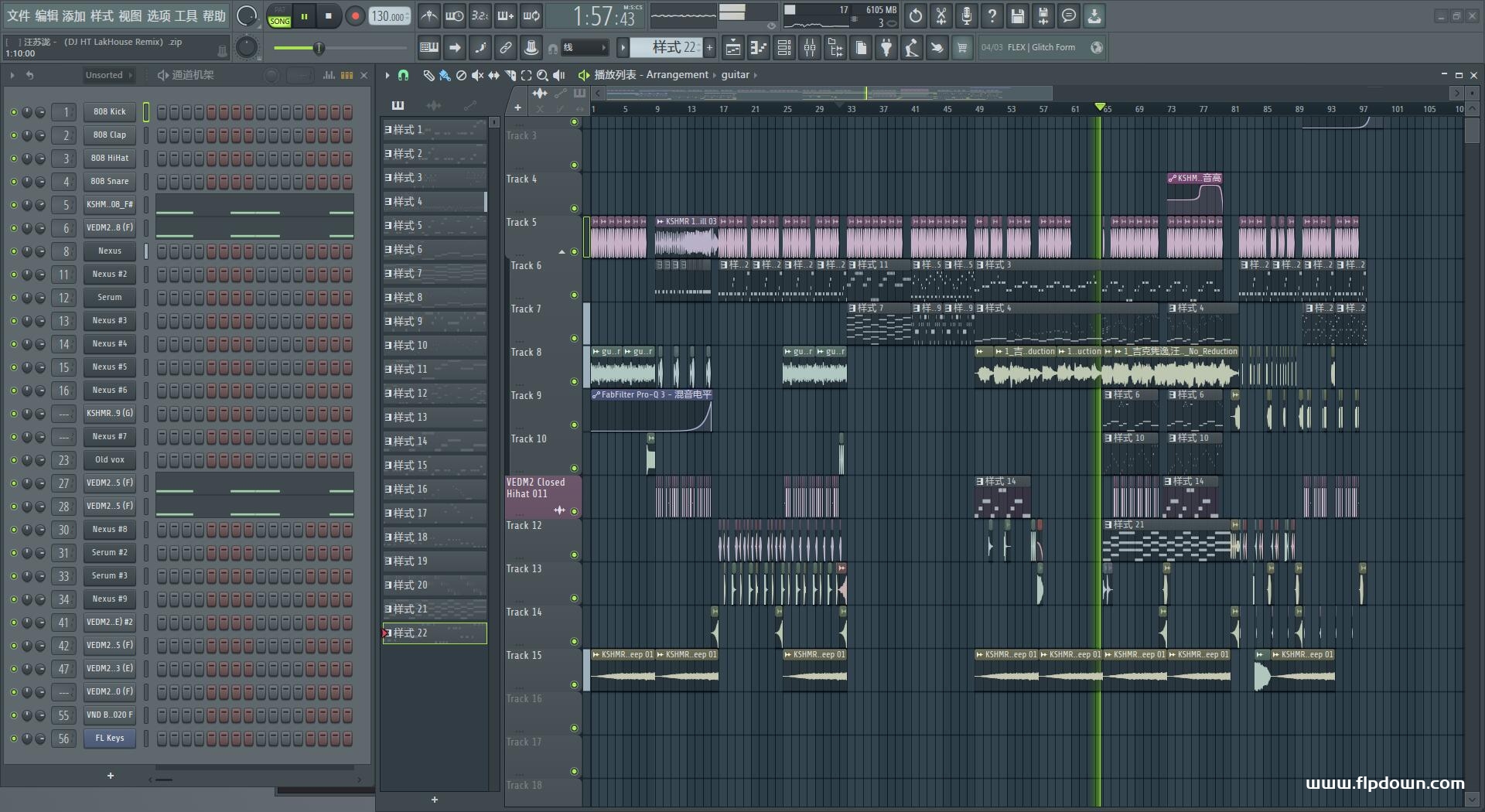The image size is (1485, 812).
Task: Expand the Unsorted channel filter dropdown
Action: point(108,75)
